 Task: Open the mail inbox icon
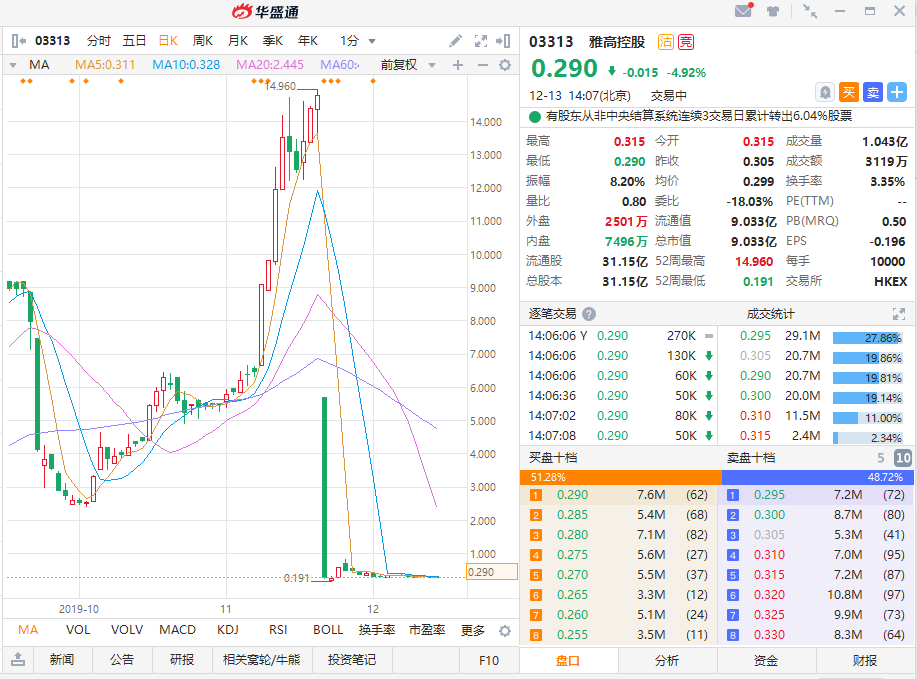pos(743,12)
